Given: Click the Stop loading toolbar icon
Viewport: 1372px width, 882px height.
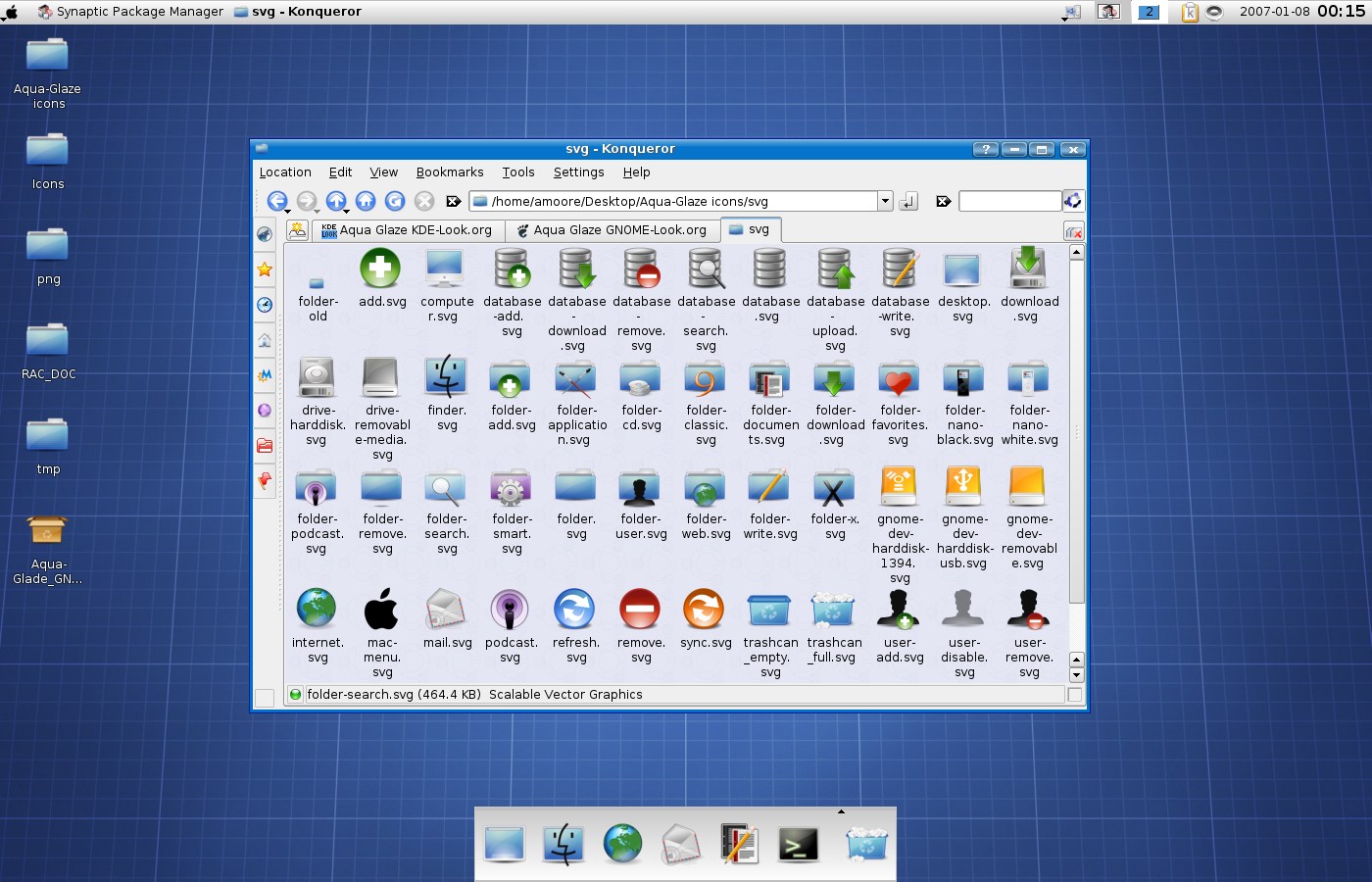Looking at the screenshot, I should click(x=424, y=200).
